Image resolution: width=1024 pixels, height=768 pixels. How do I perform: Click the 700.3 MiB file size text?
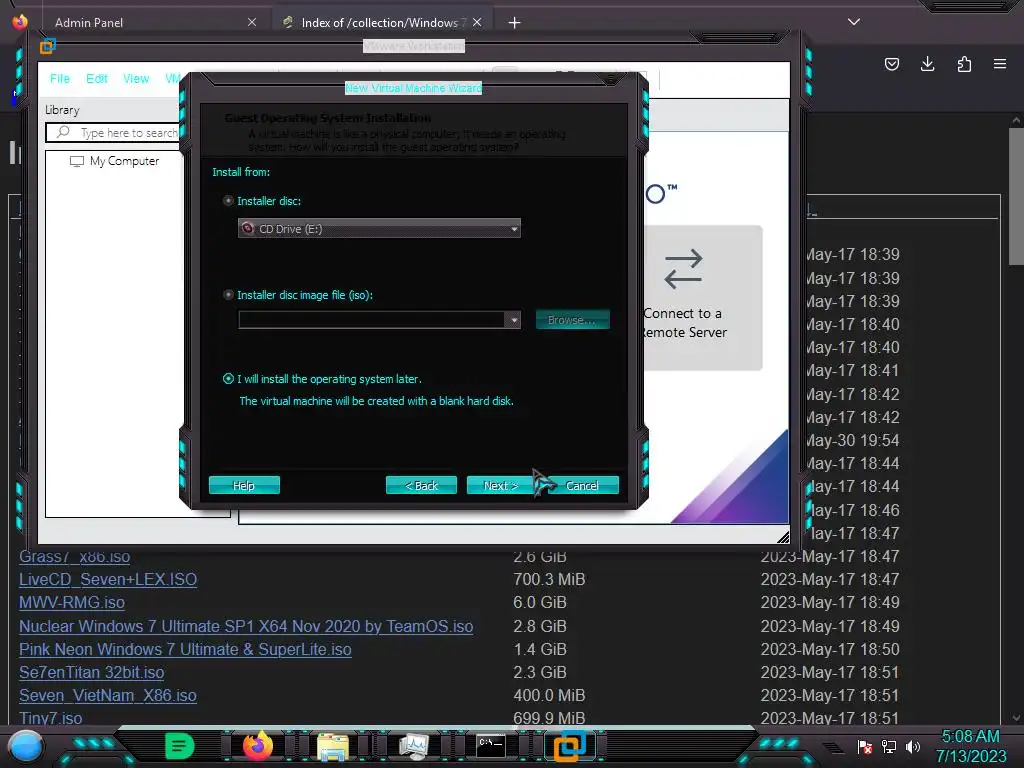point(549,579)
